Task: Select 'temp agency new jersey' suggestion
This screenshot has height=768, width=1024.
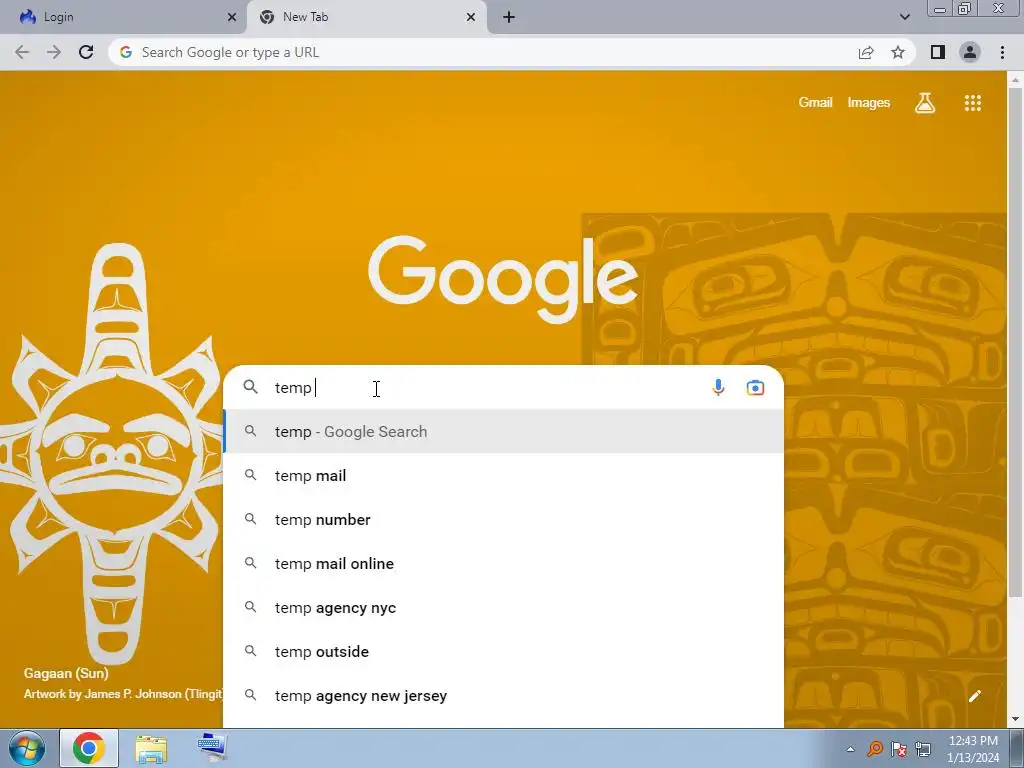Action: click(504, 696)
